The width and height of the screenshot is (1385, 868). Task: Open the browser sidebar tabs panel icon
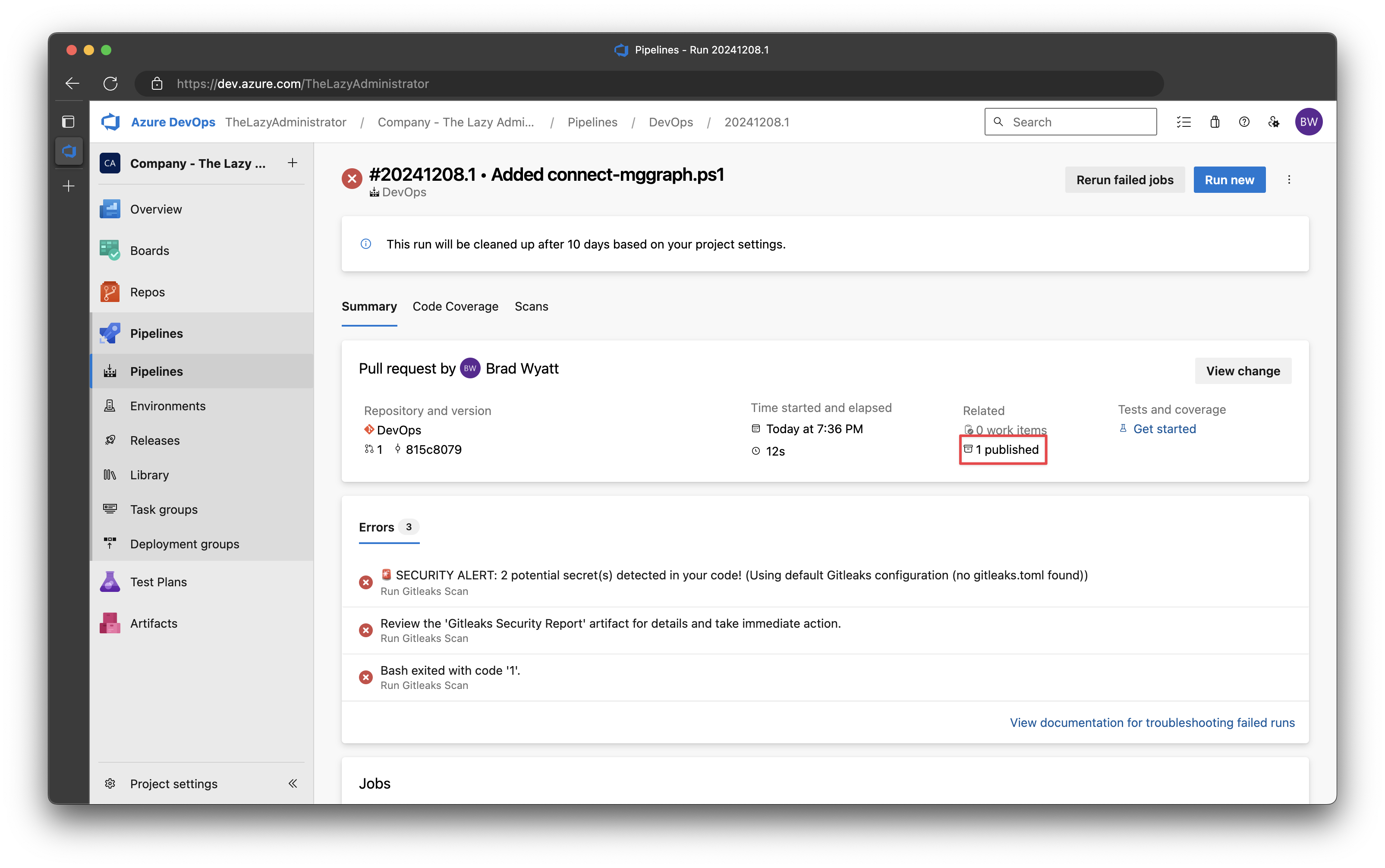click(x=68, y=122)
